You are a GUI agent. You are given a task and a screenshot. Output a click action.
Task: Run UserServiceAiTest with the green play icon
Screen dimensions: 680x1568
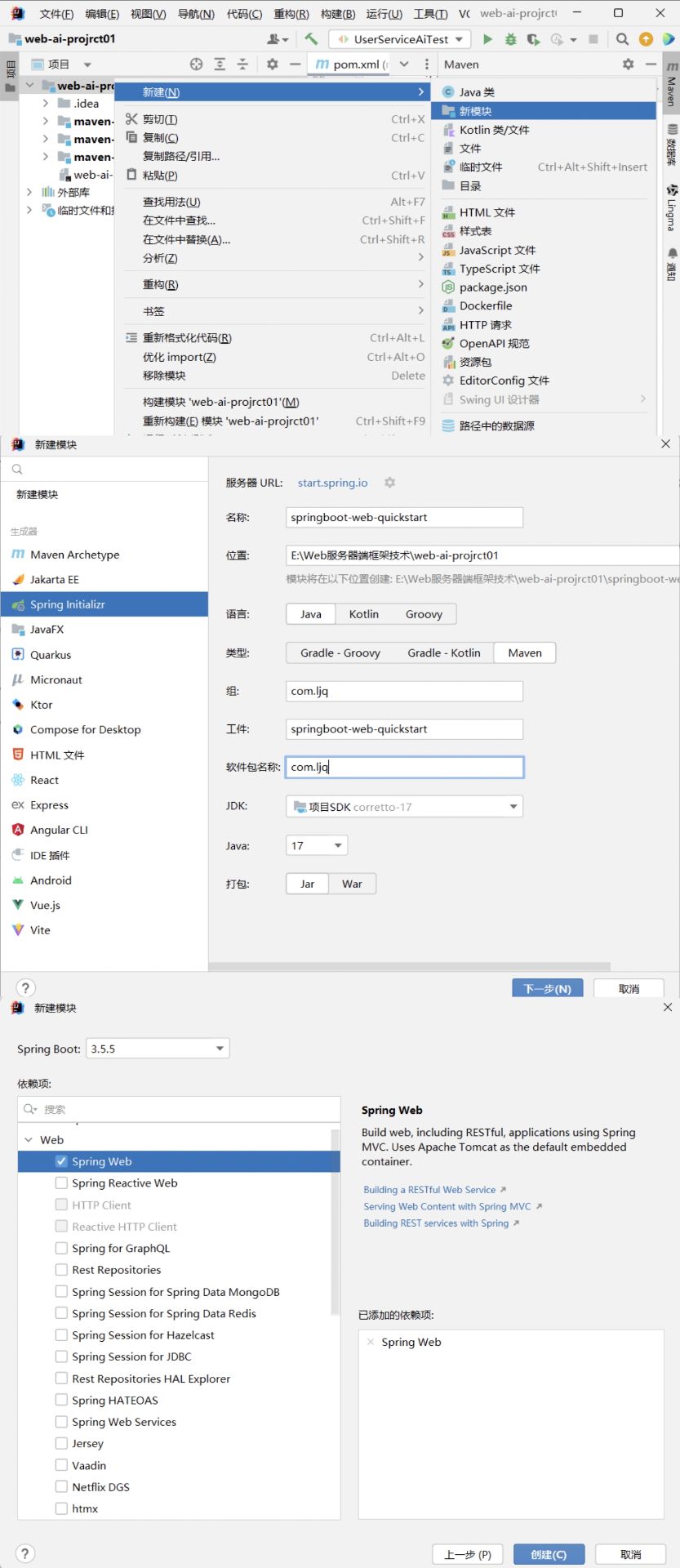[x=487, y=39]
